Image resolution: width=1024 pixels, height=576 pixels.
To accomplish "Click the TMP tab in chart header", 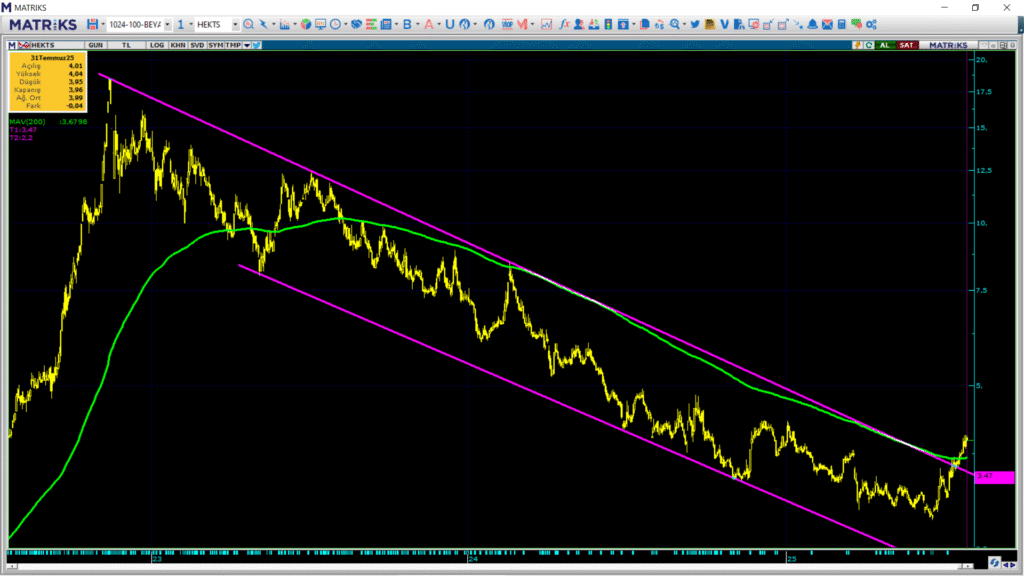I will coord(233,45).
